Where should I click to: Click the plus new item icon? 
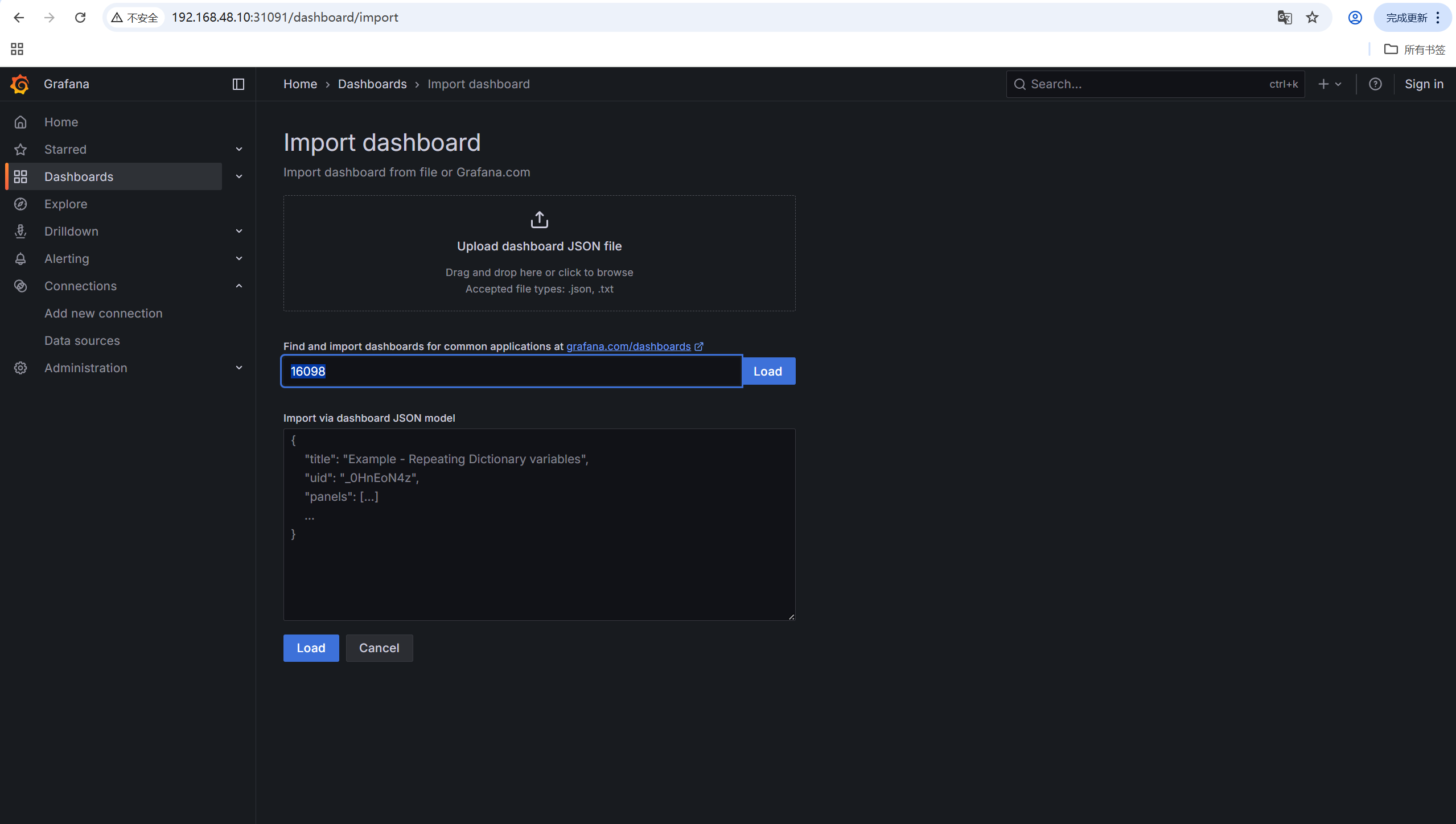click(1323, 84)
